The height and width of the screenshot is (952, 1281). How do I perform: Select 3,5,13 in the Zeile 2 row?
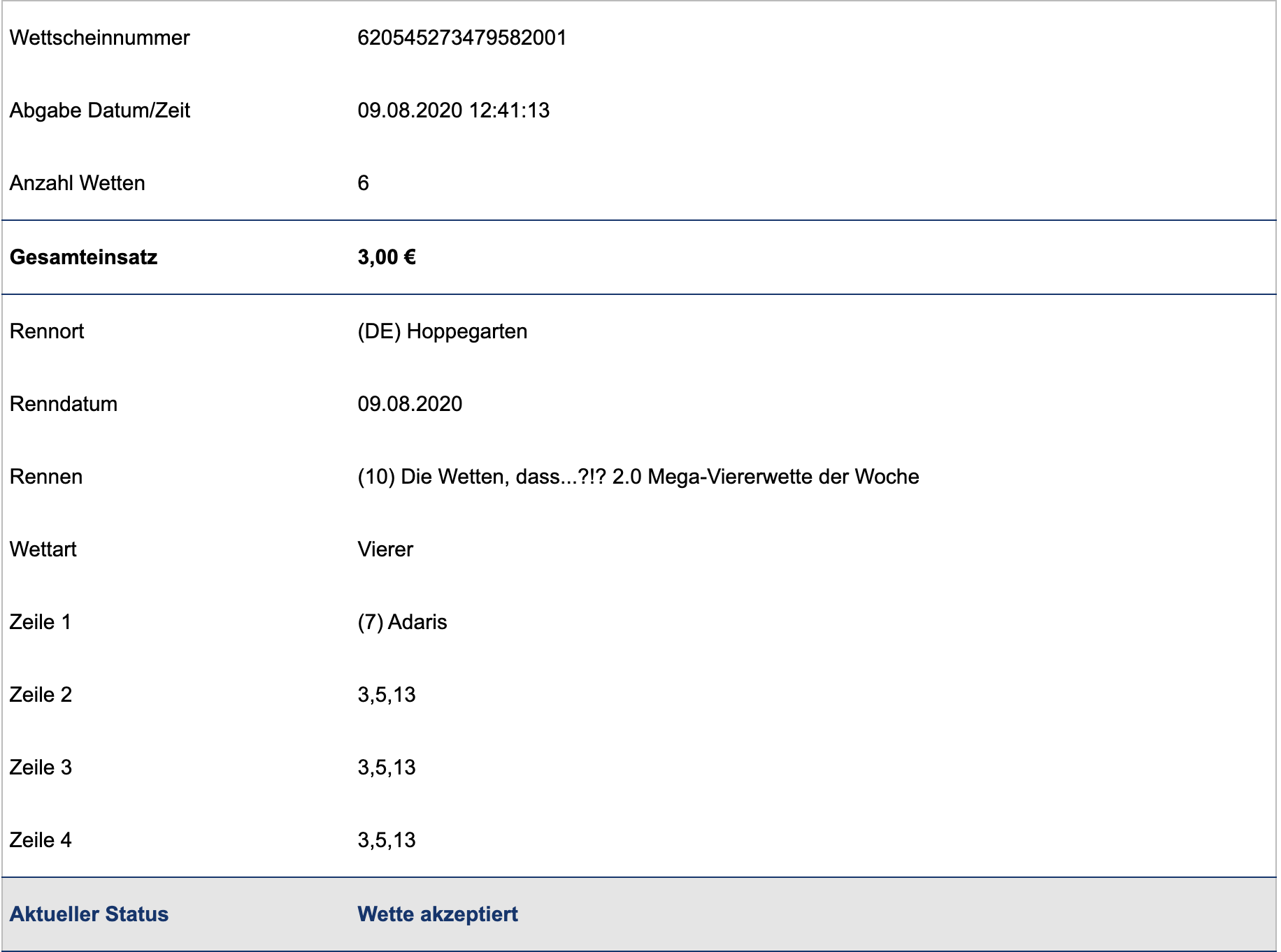(387, 695)
